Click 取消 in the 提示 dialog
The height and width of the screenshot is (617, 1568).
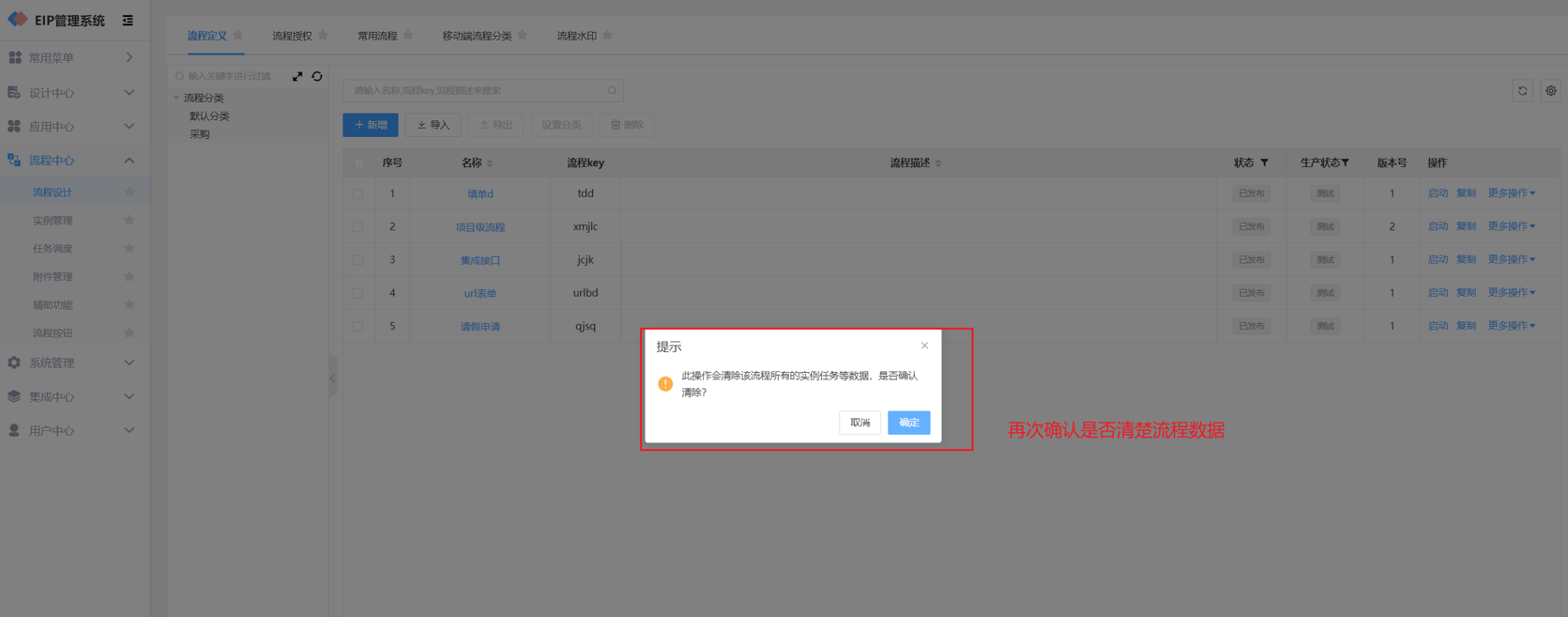[860, 423]
